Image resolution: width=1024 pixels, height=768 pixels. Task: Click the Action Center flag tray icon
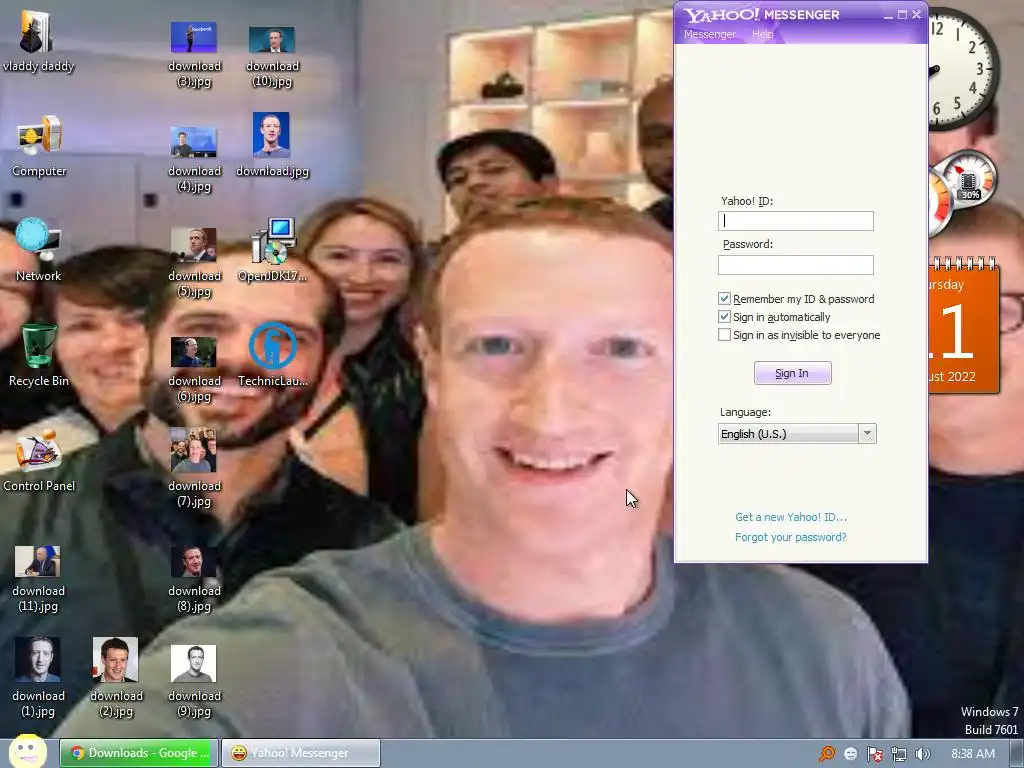(x=874, y=754)
